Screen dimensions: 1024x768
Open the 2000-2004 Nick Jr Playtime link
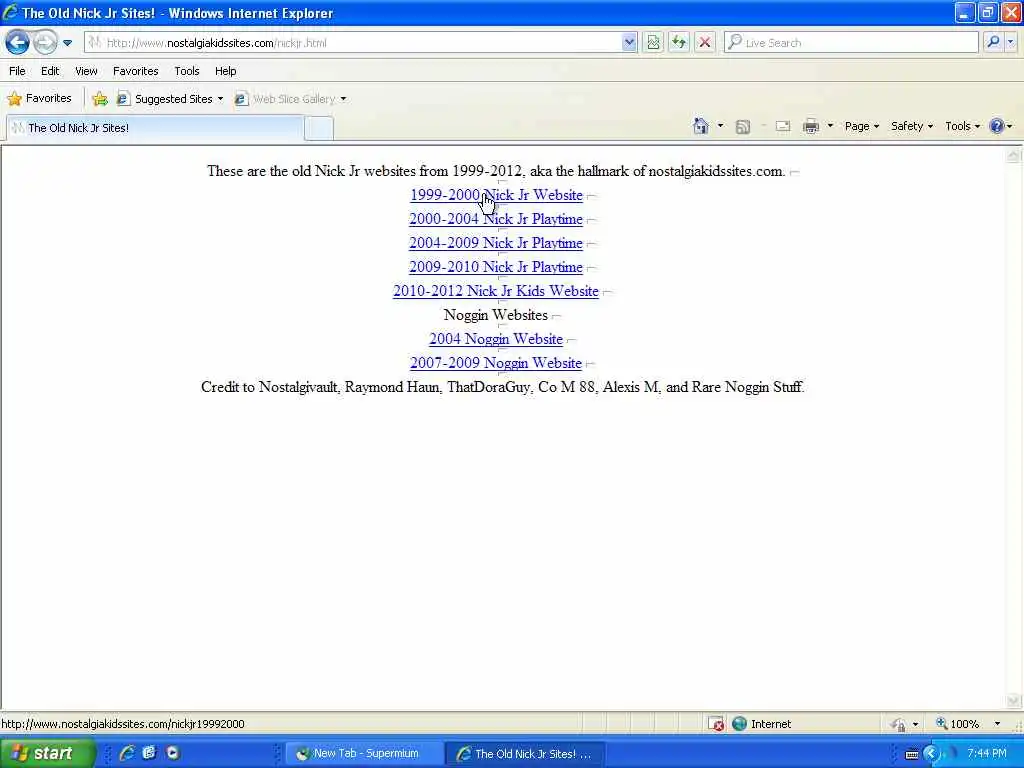(496, 219)
